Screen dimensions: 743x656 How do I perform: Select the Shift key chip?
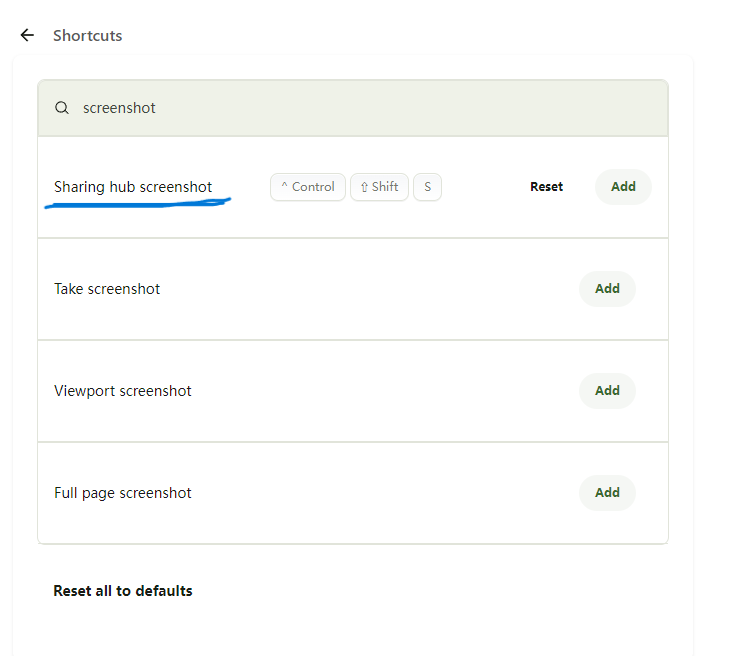(379, 187)
